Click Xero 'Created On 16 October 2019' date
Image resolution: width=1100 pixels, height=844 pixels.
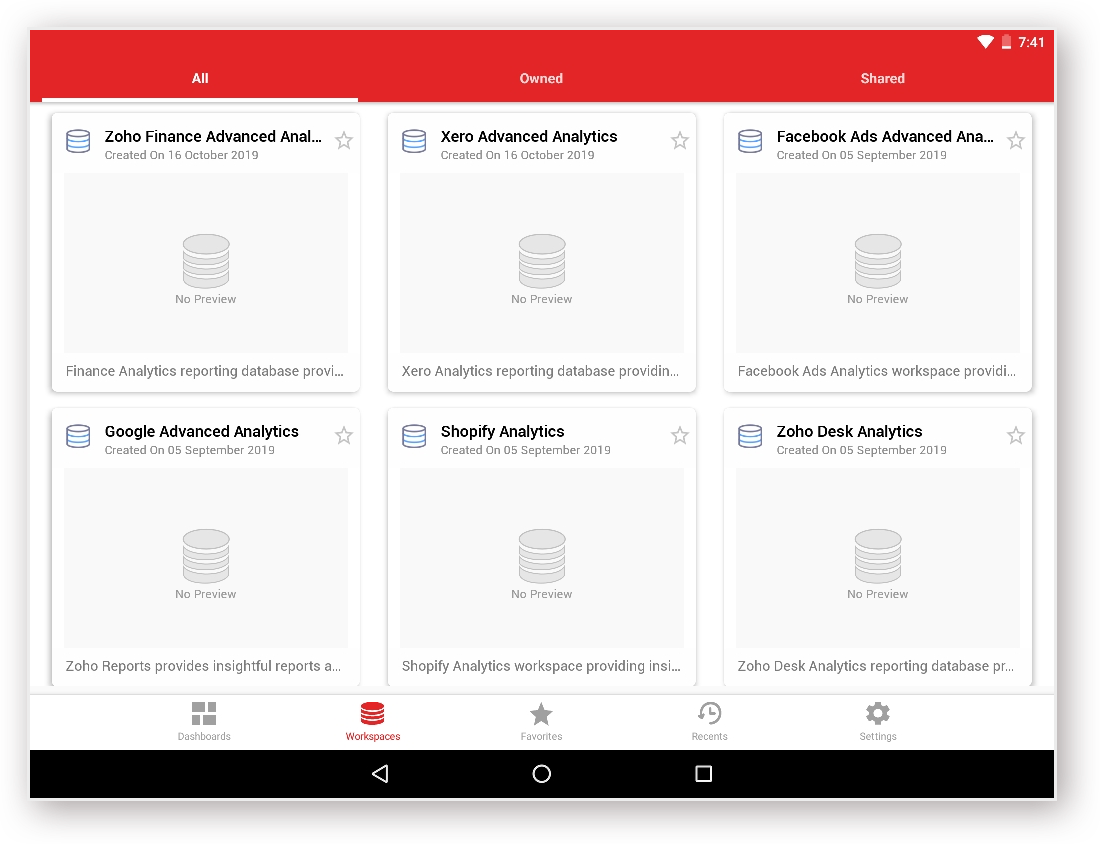[x=518, y=155]
